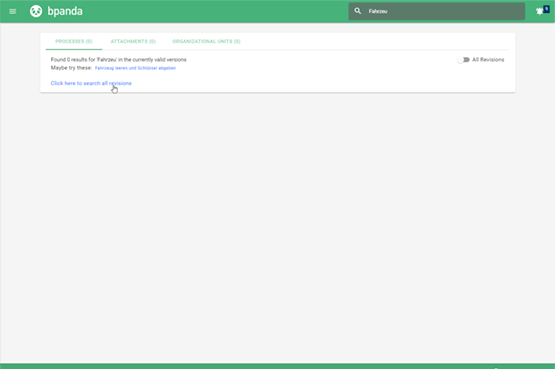Open the hamburger navigation menu
This screenshot has height=369, width=555.
[x=13, y=11]
